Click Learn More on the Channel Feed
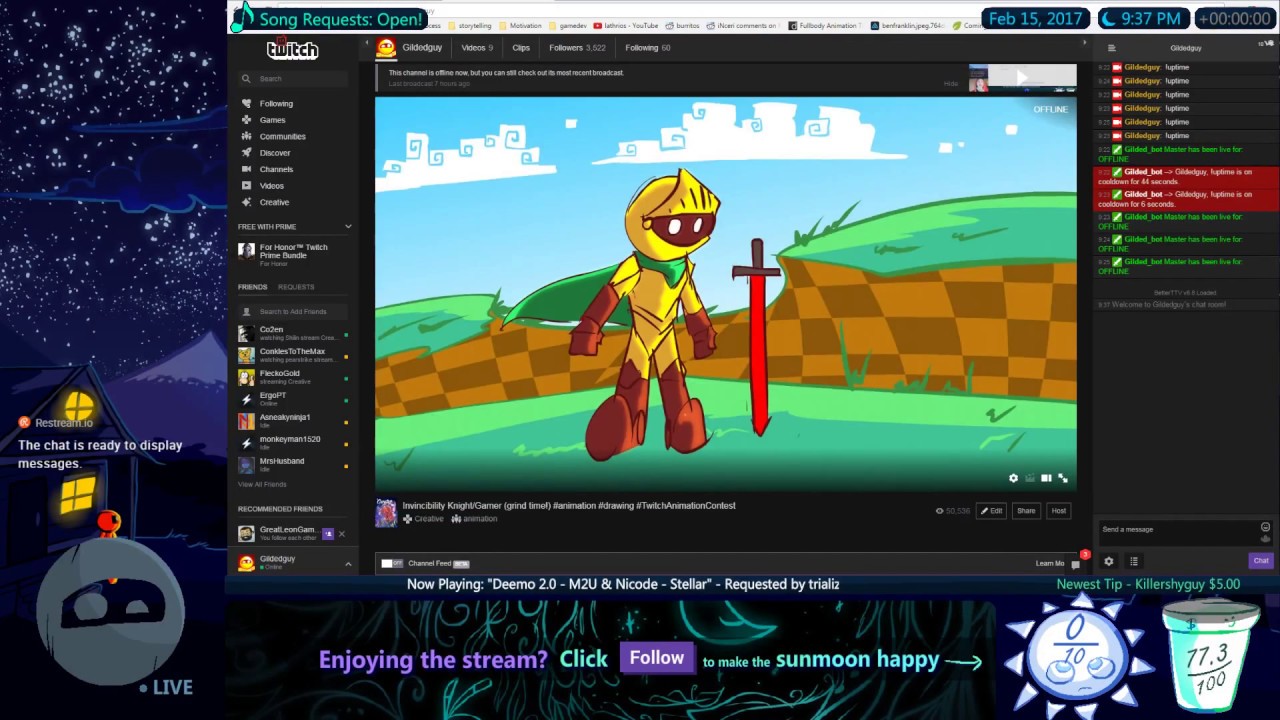 click(1049, 564)
